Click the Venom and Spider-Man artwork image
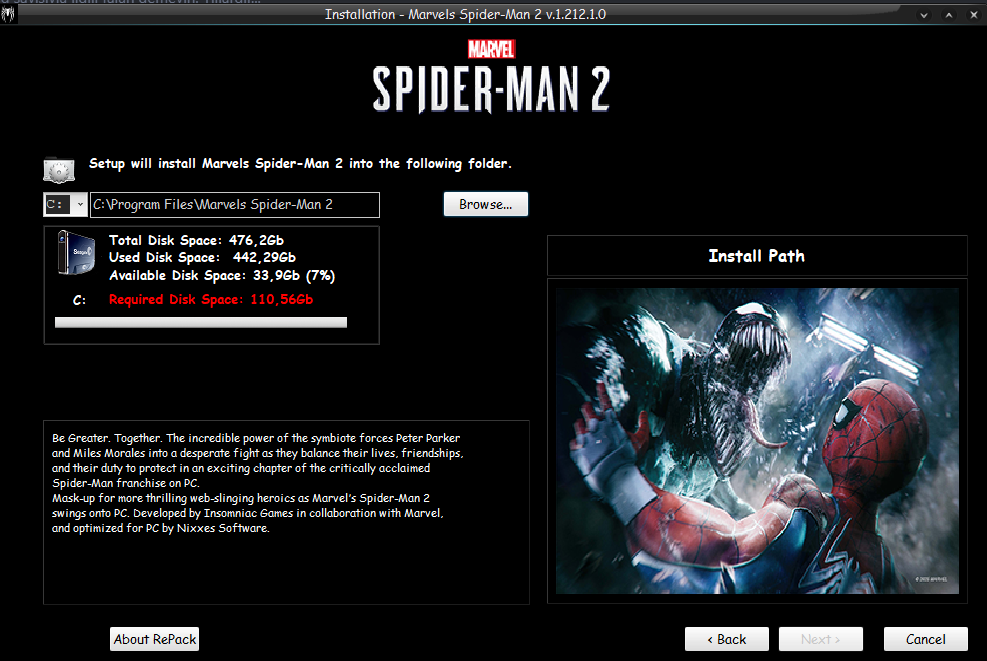This screenshot has height=661, width=987. coord(757,441)
